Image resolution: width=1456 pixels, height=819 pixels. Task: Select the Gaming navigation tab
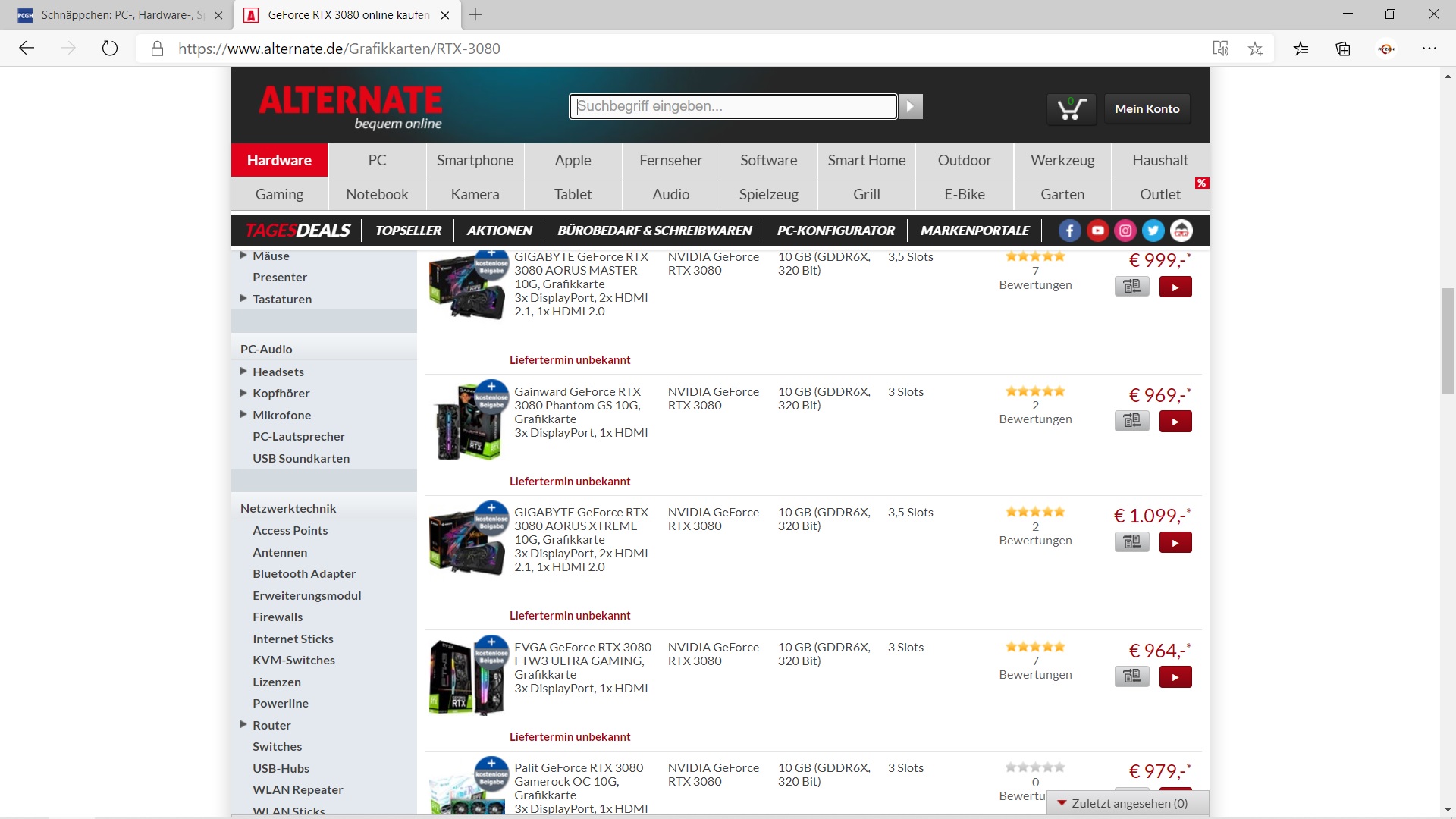279,194
